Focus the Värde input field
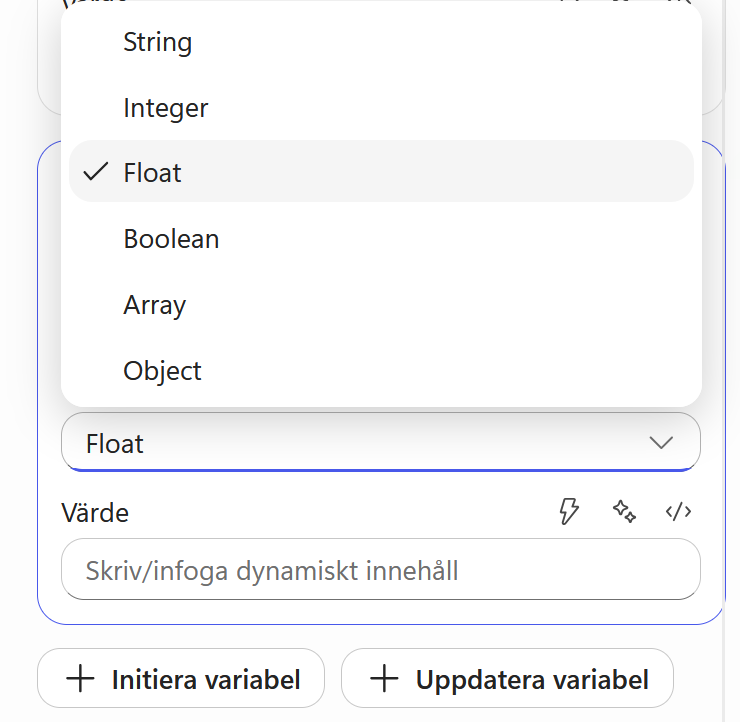Viewport: 740px width, 722px height. tap(381, 569)
